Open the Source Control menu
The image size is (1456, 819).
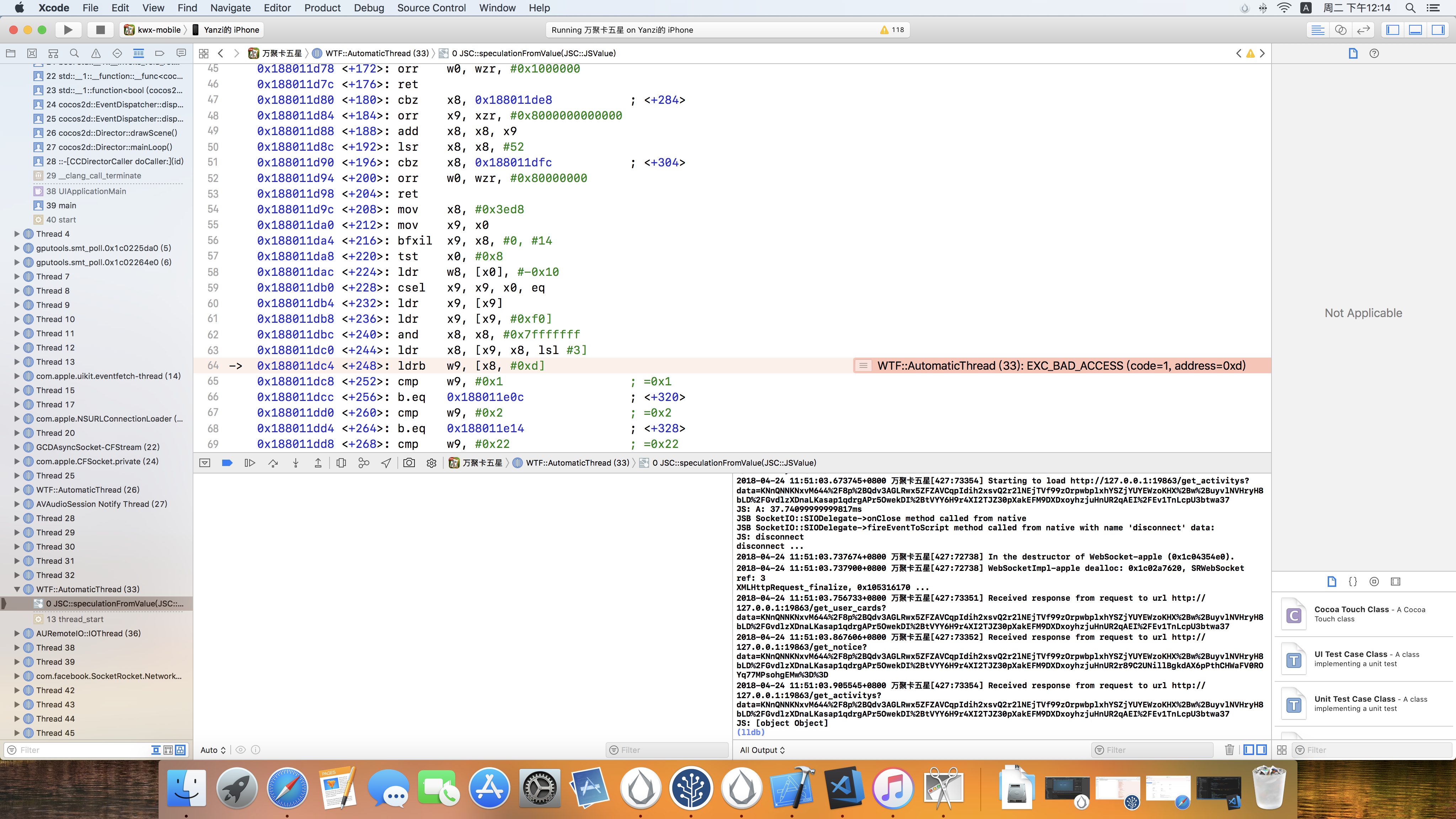coord(431,8)
